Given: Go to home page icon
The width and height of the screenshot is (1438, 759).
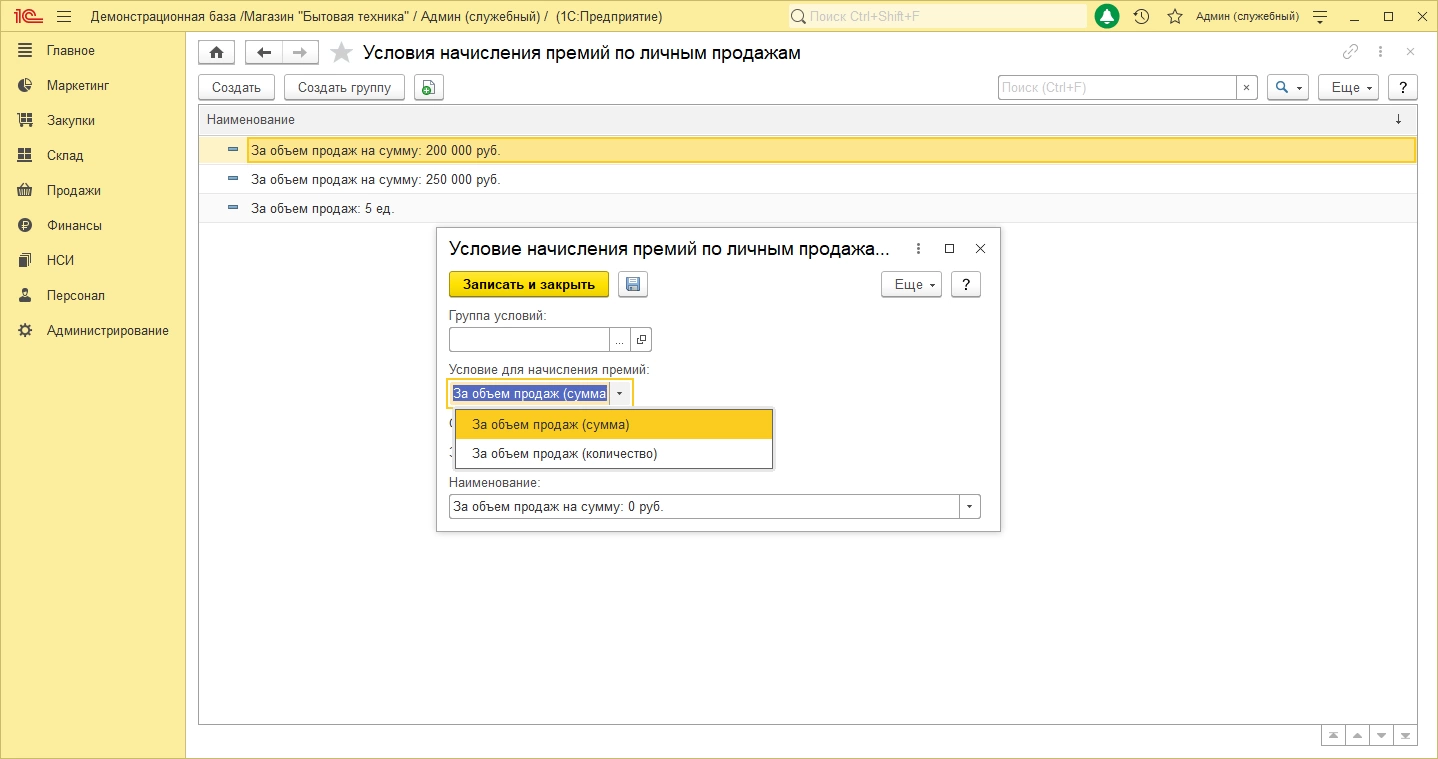Looking at the screenshot, I should click(217, 53).
